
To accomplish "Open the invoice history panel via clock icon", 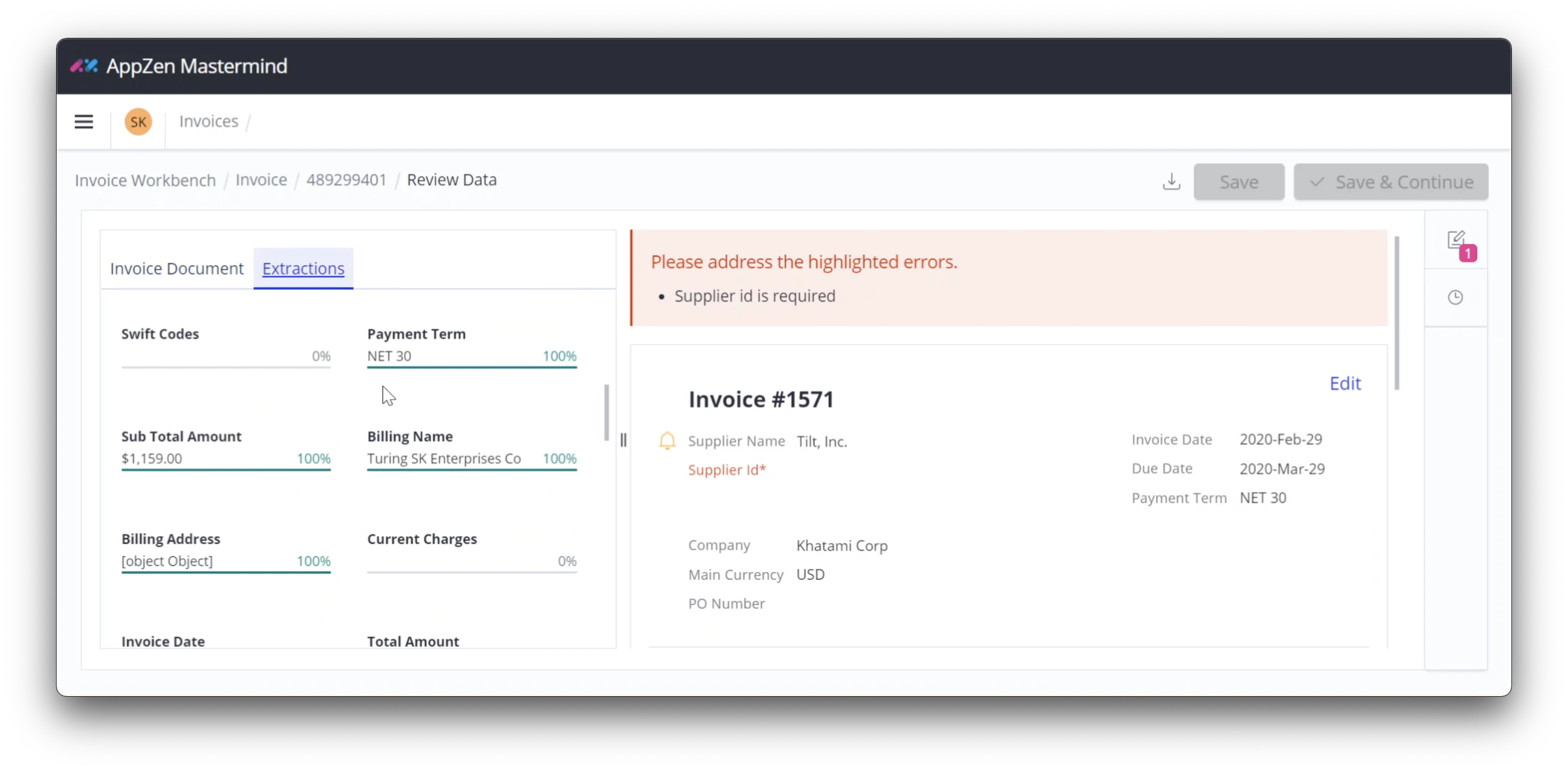I will click(x=1456, y=297).
